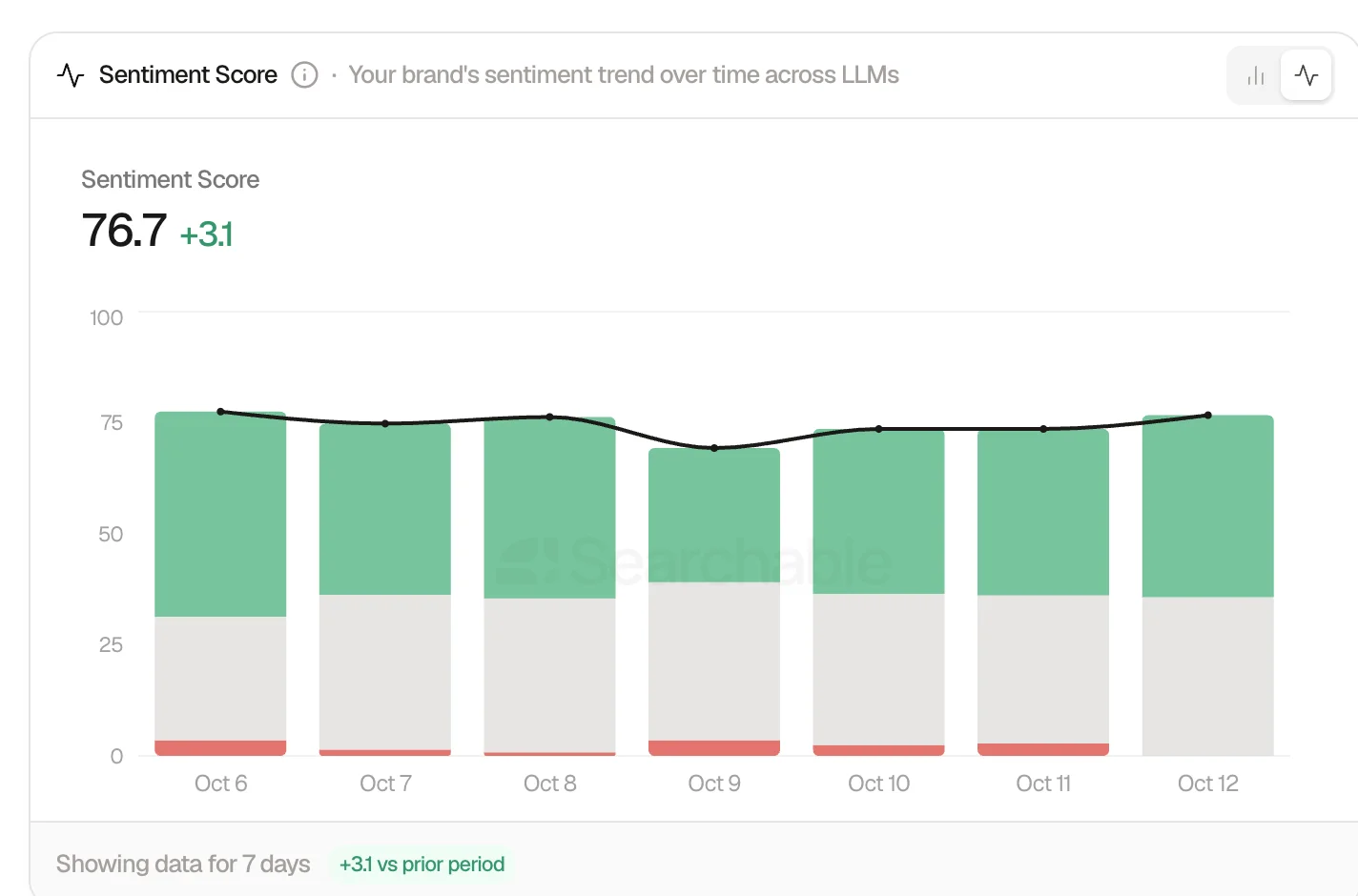Click the 'Sentiment Score' label above 76.7
This screenshot has width=1358, height=896.
(x=171, y=179)
